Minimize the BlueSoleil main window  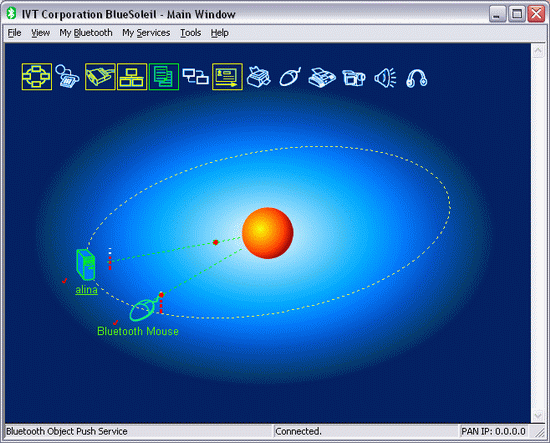point(497,14)
